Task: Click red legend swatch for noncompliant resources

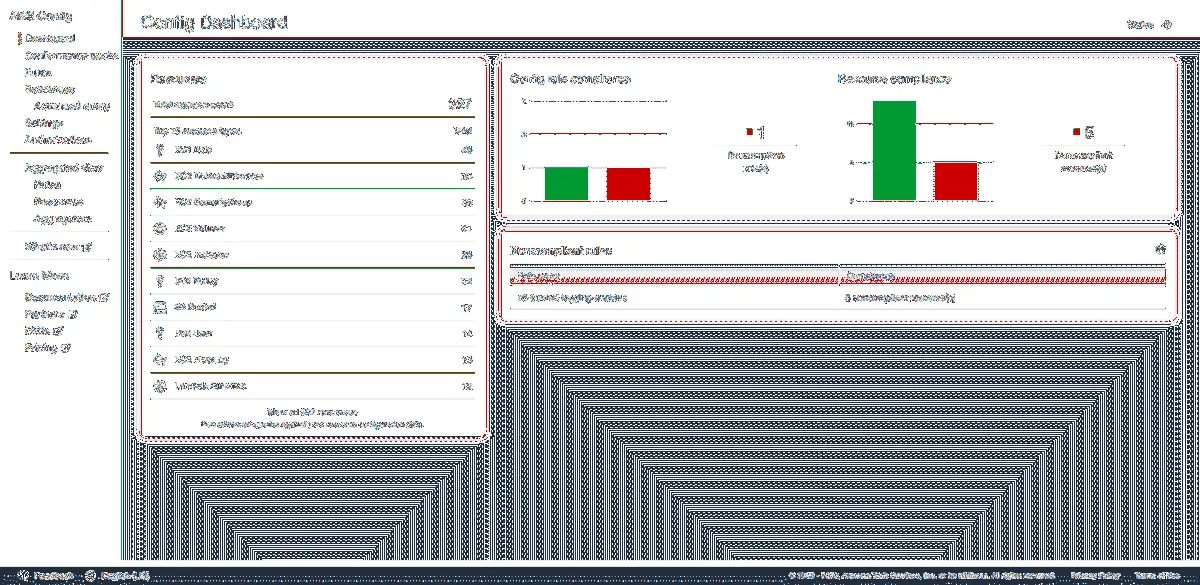Action: (1076, 132)
